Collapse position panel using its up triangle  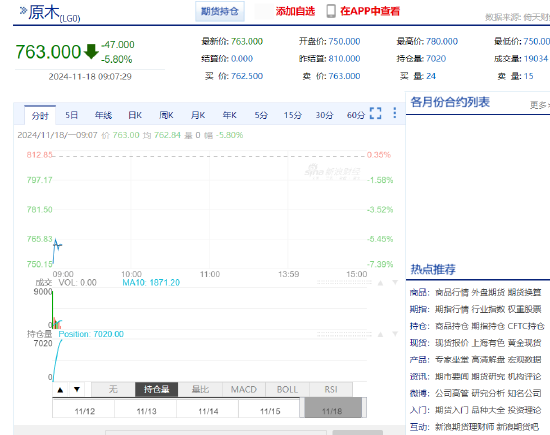click(380, 334)
